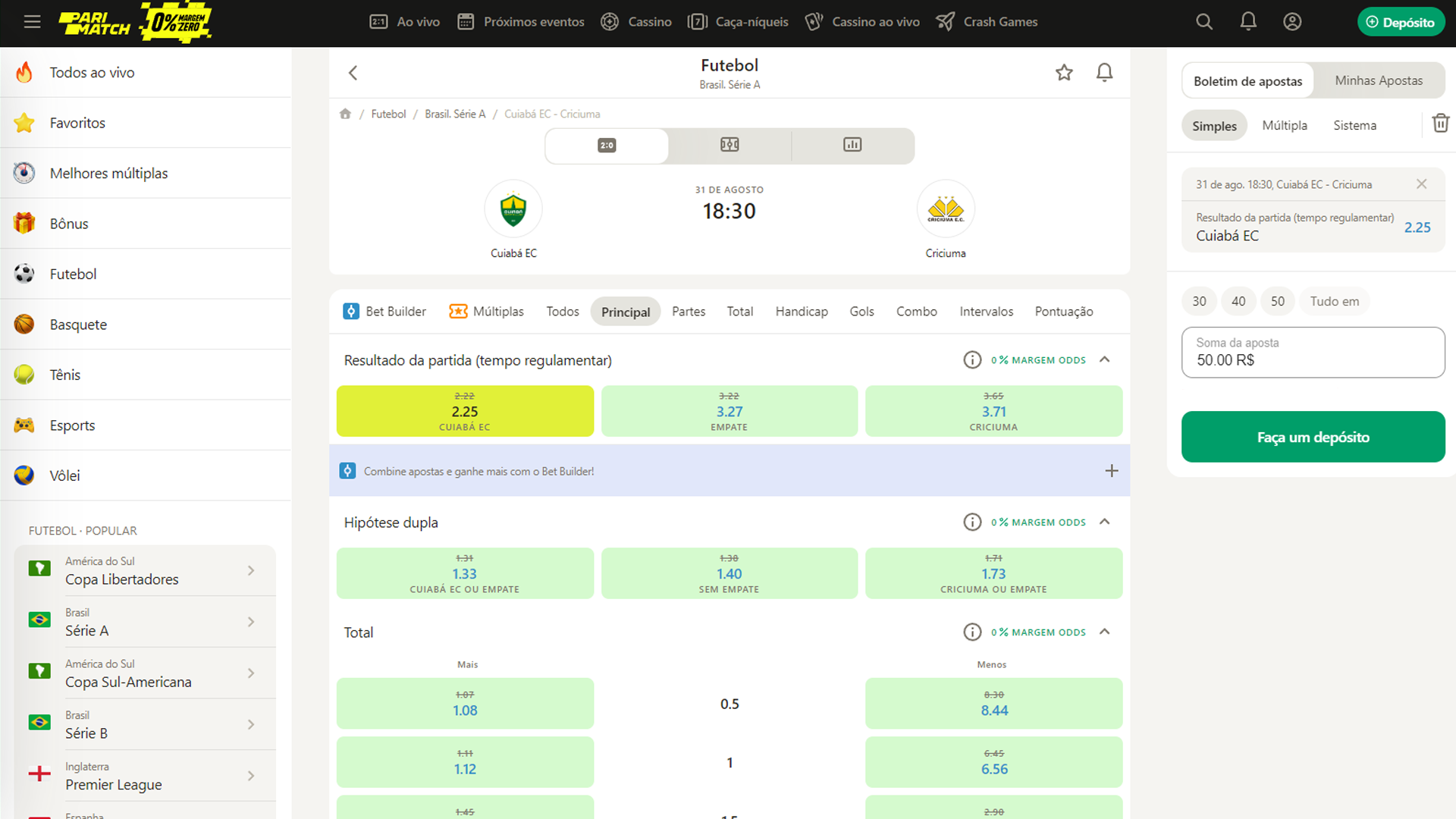The width and height of the screenshot is (1456, 819).
Task: Select Cuiabá EC ou Empate 1.33
Action: coord(465,573)
